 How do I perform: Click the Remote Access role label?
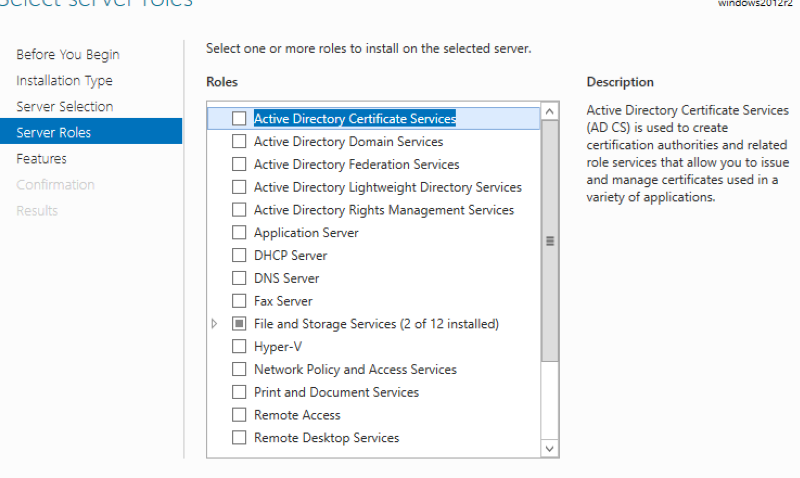point(297,415)
